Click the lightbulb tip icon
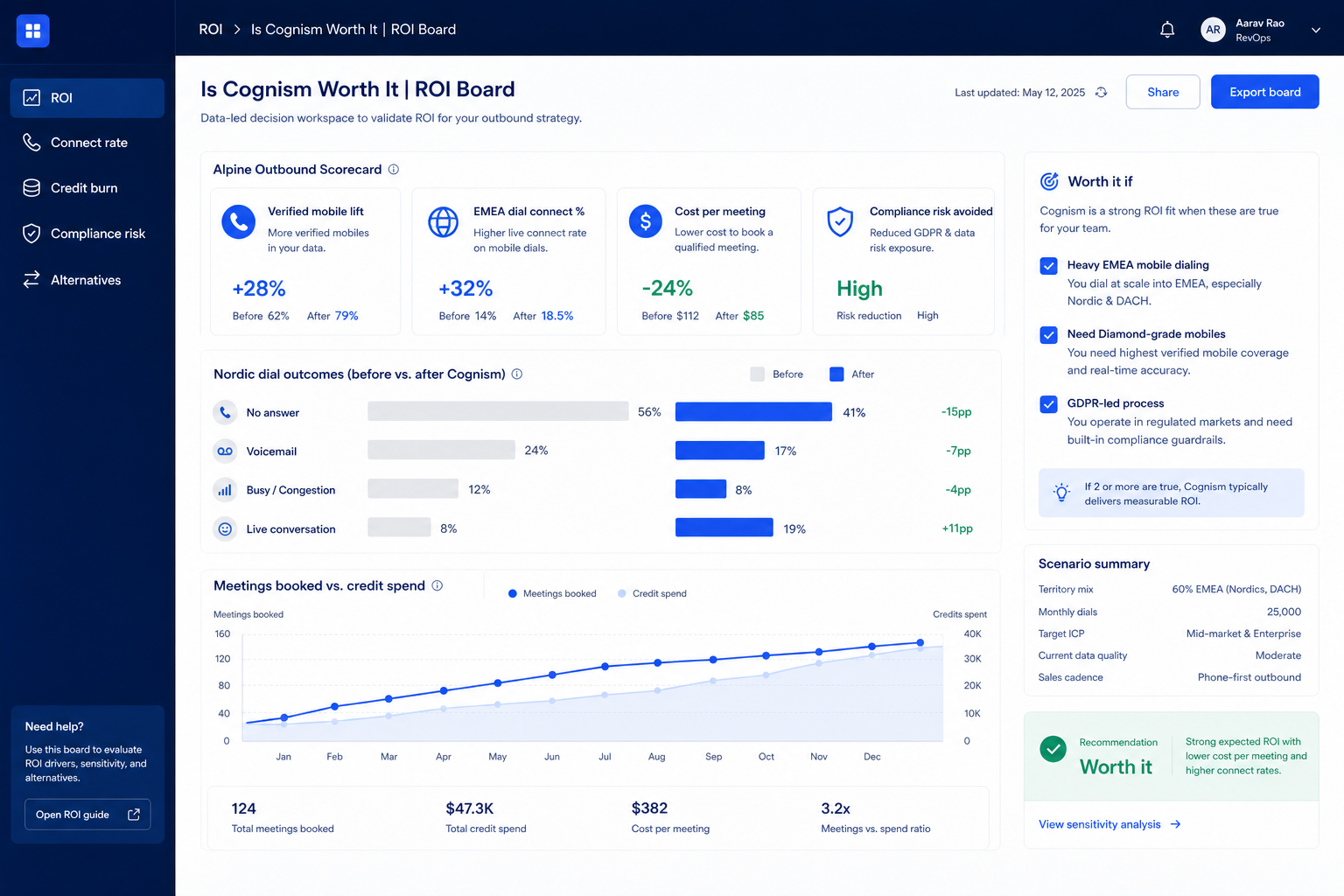Image resolution: width=1344 pixels, height=896 pixels. [x=1061, y=493]
